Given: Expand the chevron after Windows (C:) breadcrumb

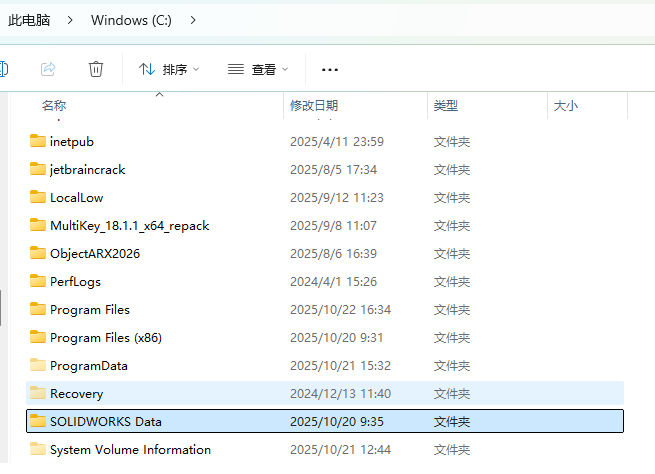Looking at the screenshot, I should click(193, 20).
